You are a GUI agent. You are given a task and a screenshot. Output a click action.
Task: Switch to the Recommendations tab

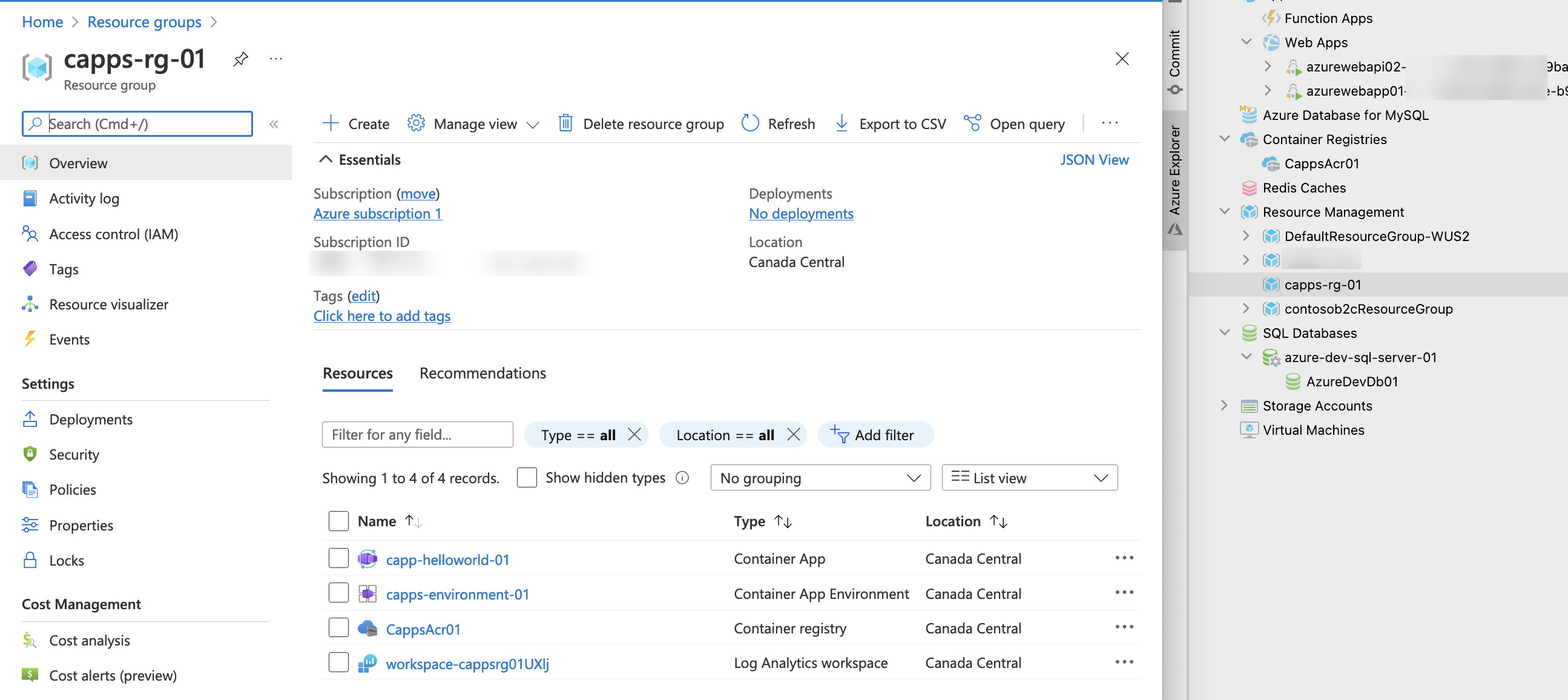[483, 373]
